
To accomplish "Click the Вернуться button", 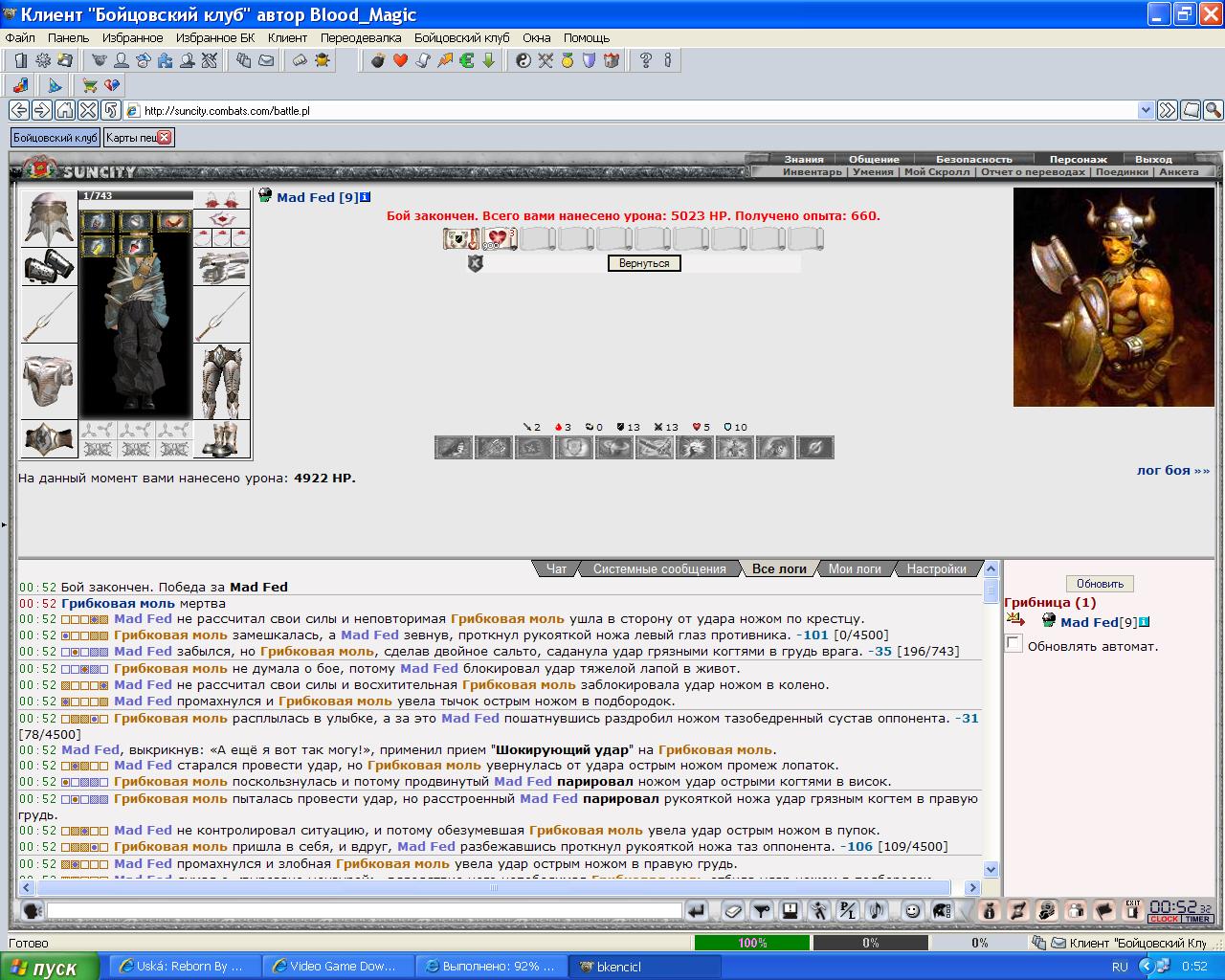I will click(644, 263).
